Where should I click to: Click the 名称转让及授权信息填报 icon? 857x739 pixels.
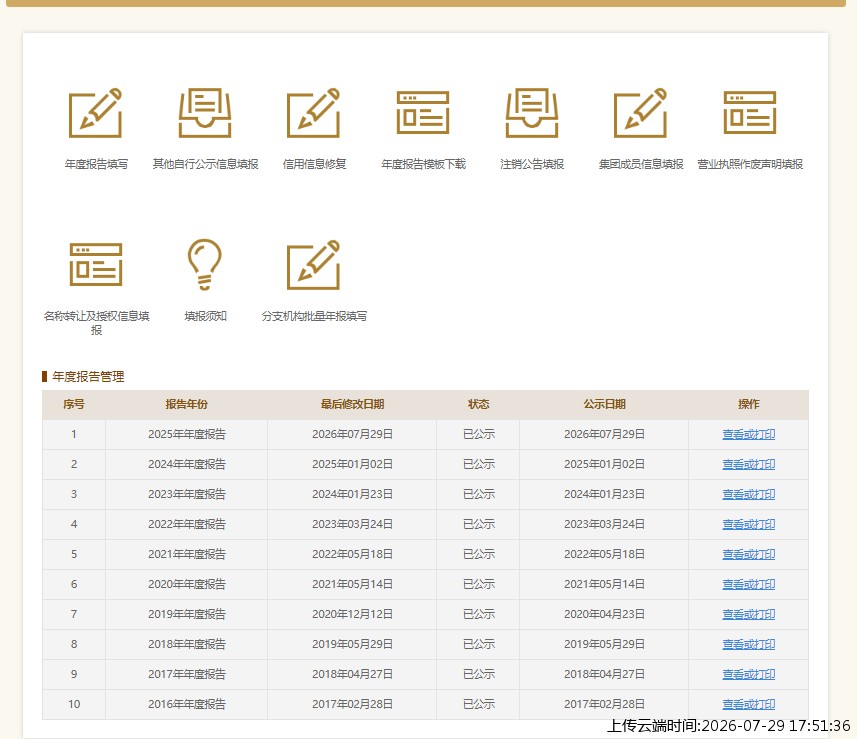coord(96,265)
